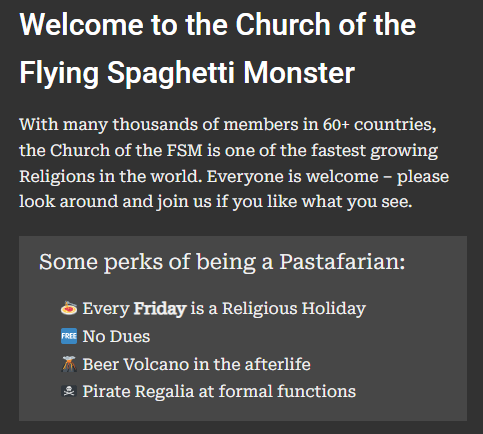Click the blue FREE emoji icon
The width and height of the screenshot is (483, 434).
(x=69, y=336)
